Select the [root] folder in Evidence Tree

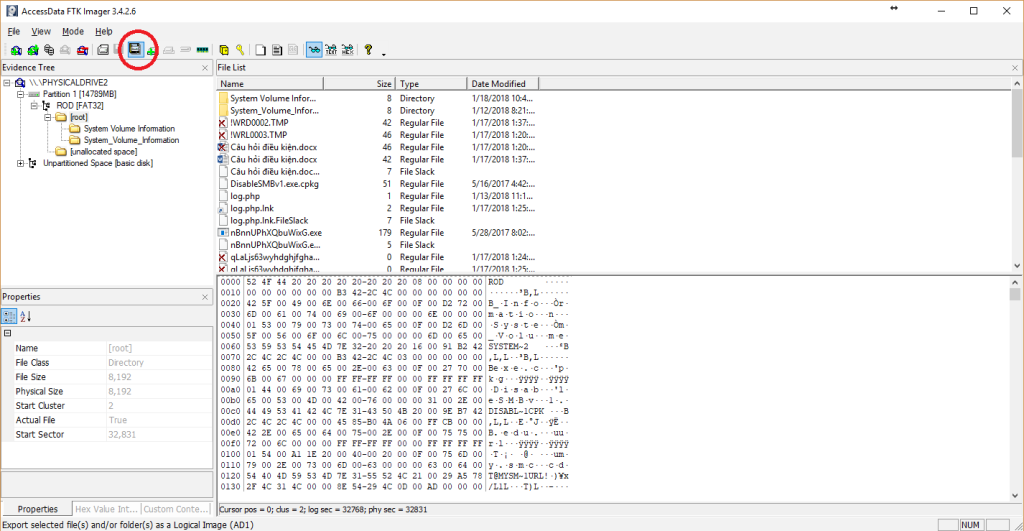tap(78, 118)
